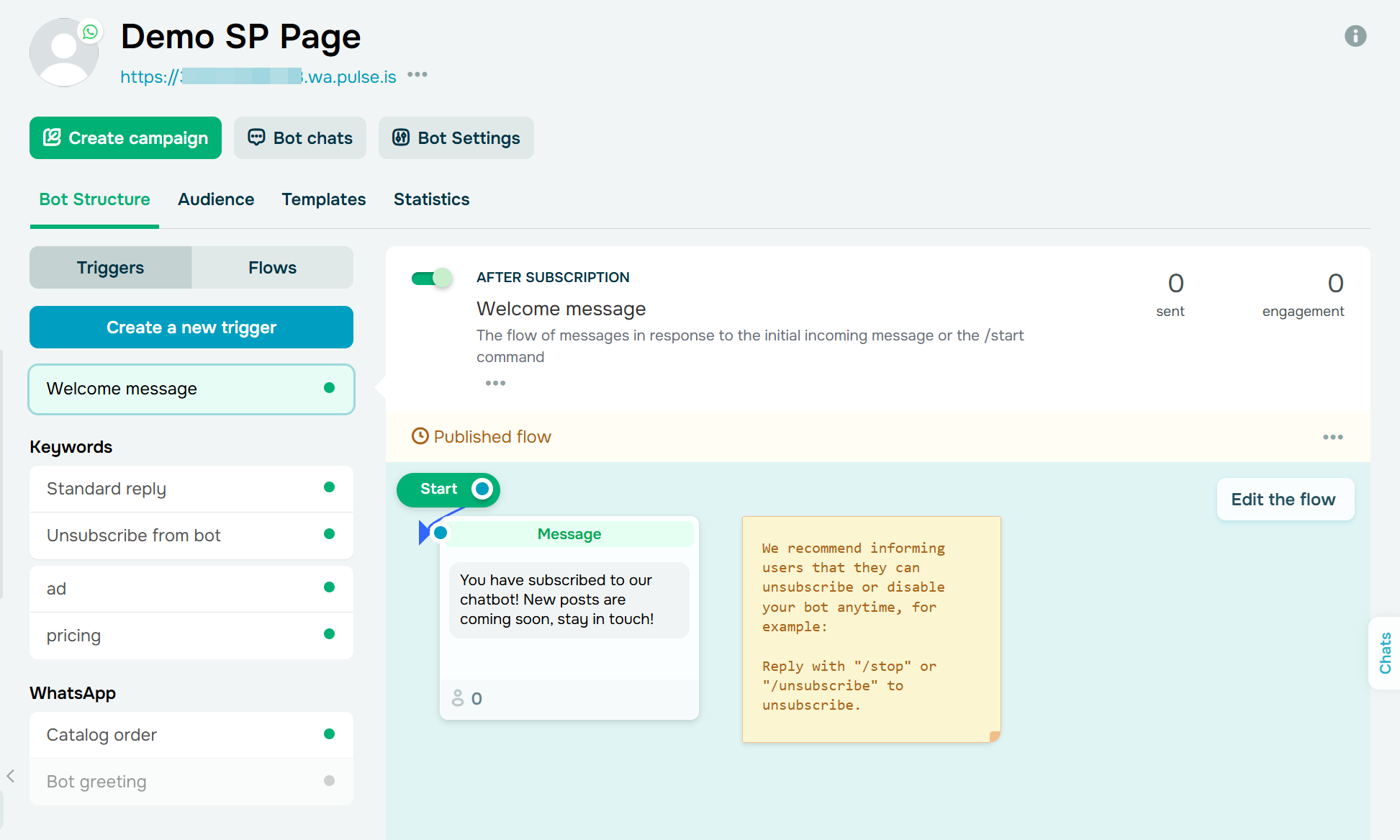The height and width of the screenshot is (840, 1400).
Task: Open the Chats side panel tab
Action: 1385,653
